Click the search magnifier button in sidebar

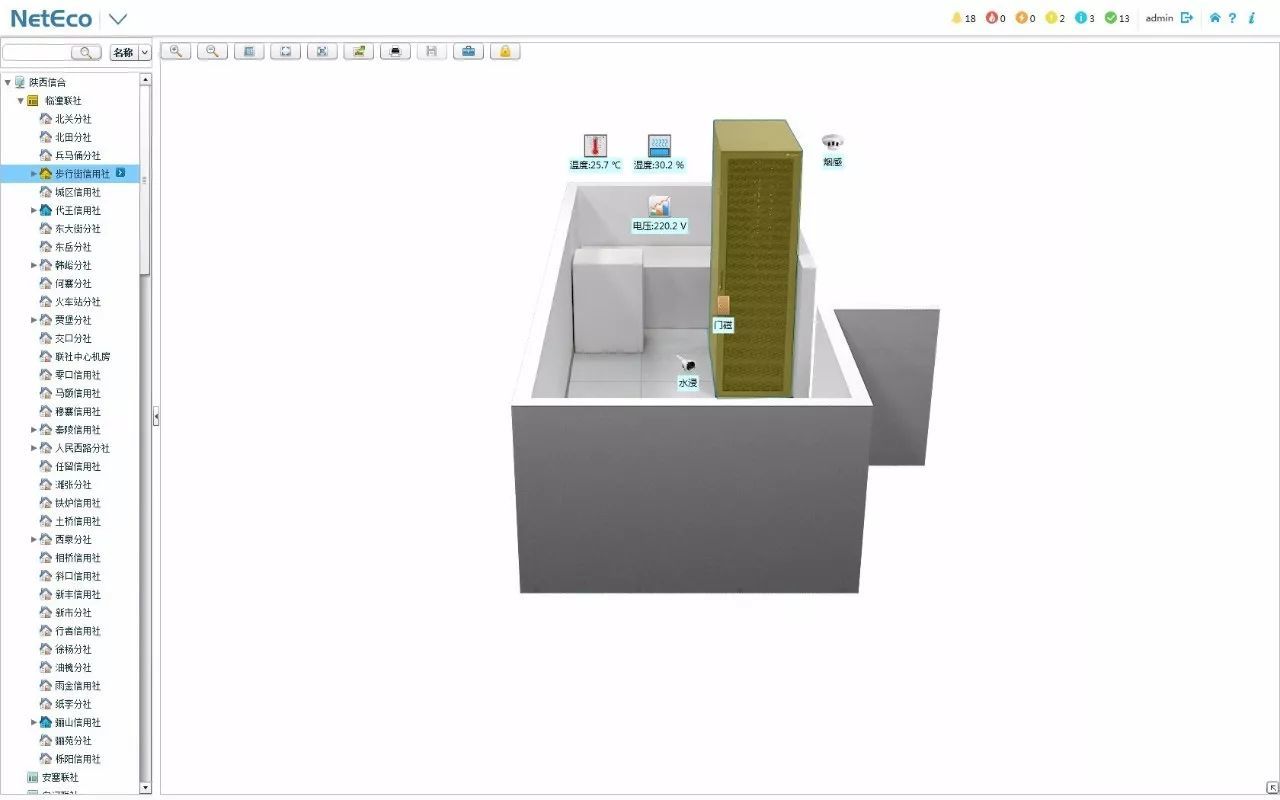coord(86,53)
